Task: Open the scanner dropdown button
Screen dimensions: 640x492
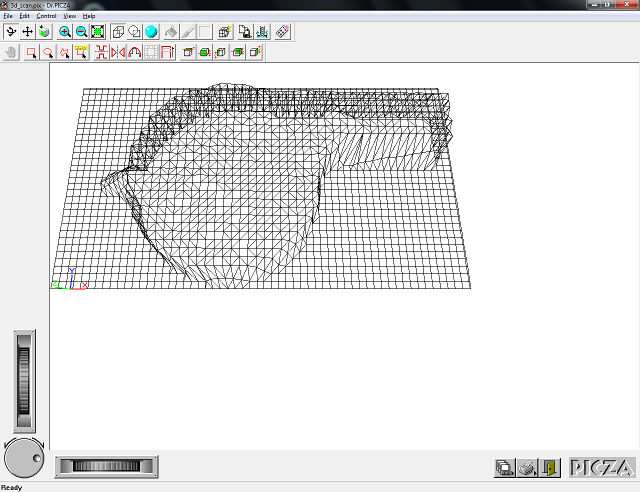Action: (x=527, y=468)
